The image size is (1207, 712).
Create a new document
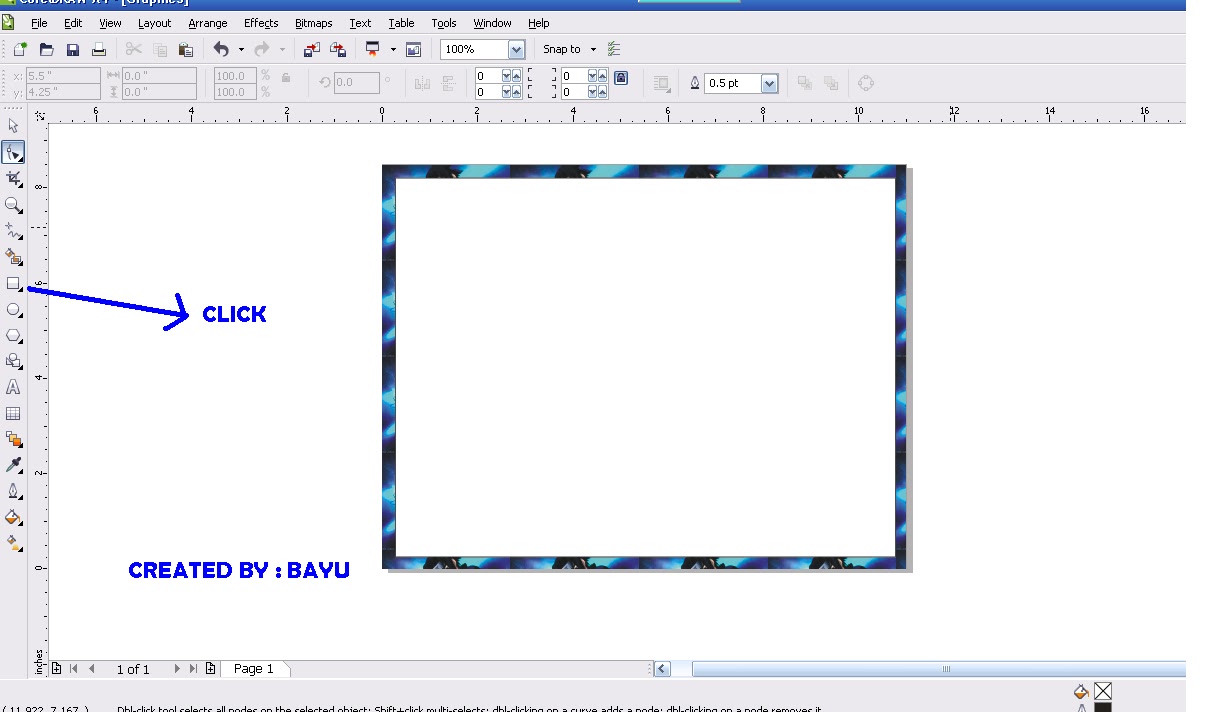(x=19, y=49)
